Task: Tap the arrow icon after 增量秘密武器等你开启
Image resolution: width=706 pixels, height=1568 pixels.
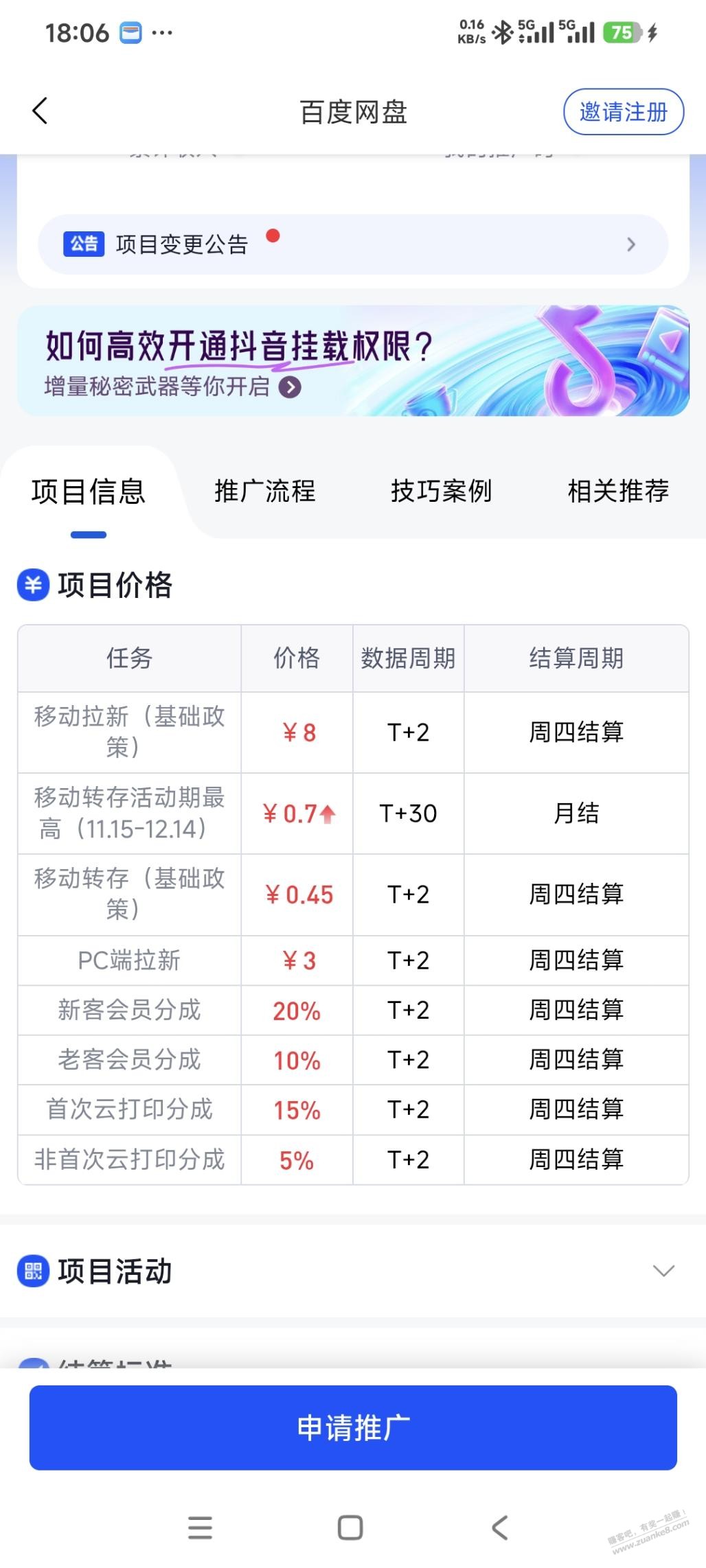Action: (x=290, y=387)
